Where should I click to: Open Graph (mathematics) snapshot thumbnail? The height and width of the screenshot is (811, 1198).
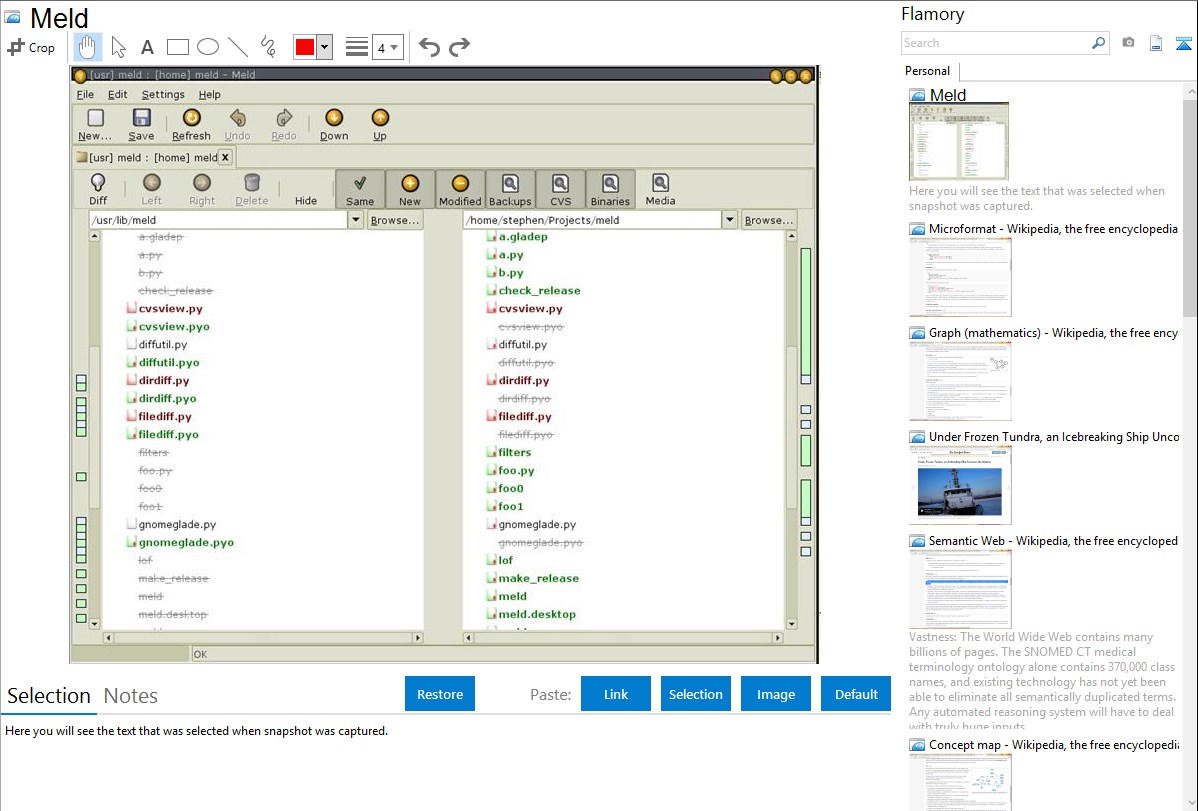coord(960,381)
